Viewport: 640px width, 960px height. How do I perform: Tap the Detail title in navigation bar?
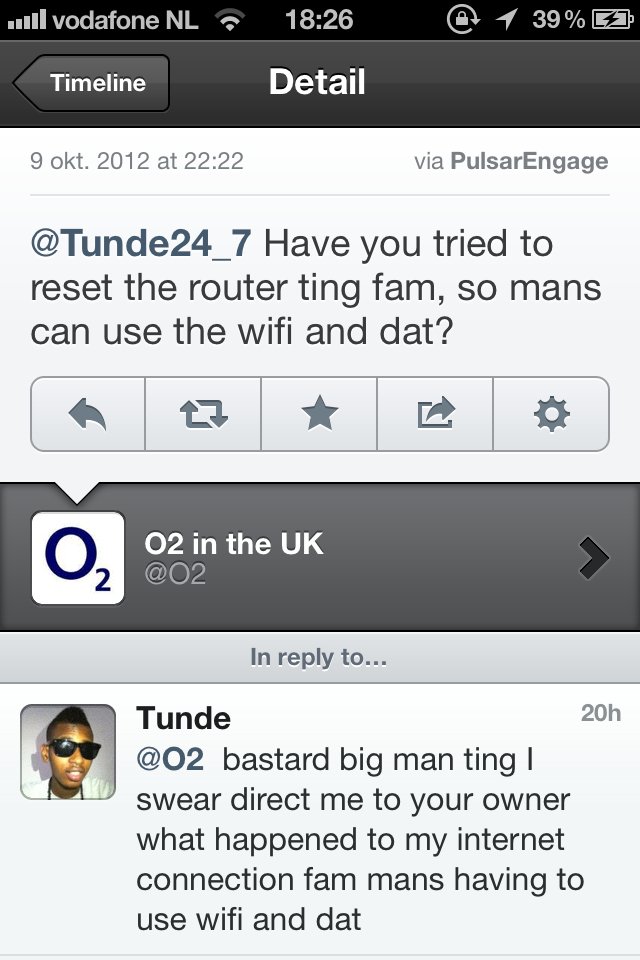point(317,82)
